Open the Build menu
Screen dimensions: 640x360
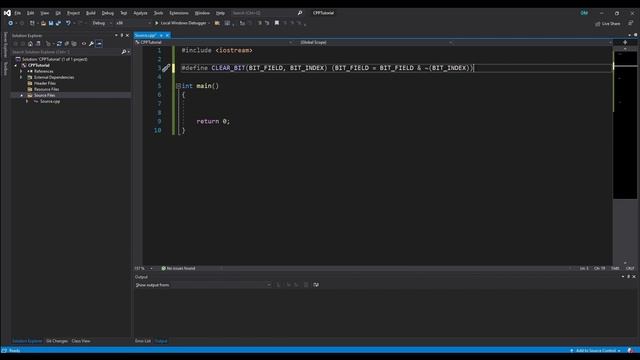91,13
